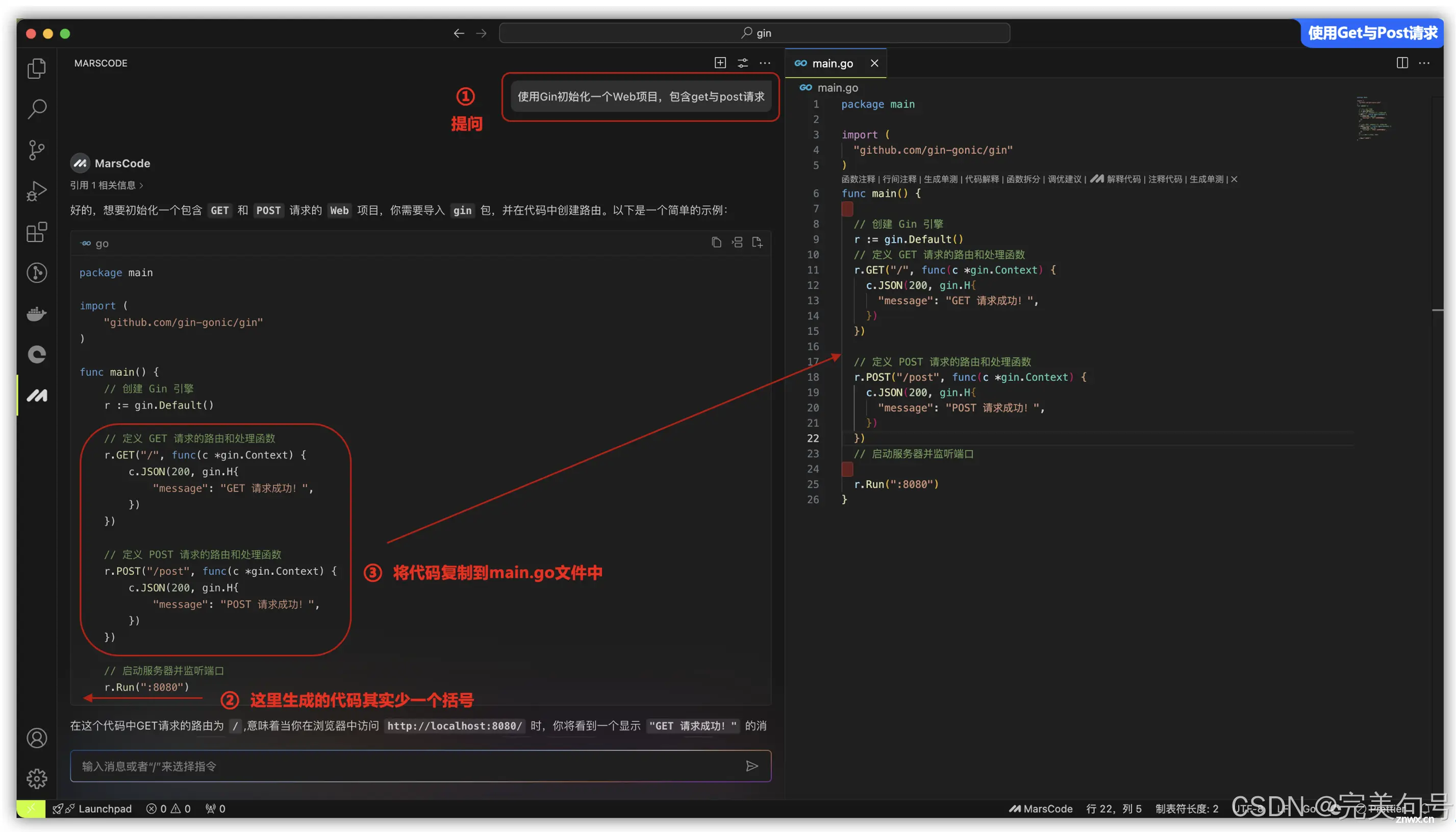Click the ports forwarded status item
Viewport: 1456px width, 832px height.
click(x=215, y=809)
